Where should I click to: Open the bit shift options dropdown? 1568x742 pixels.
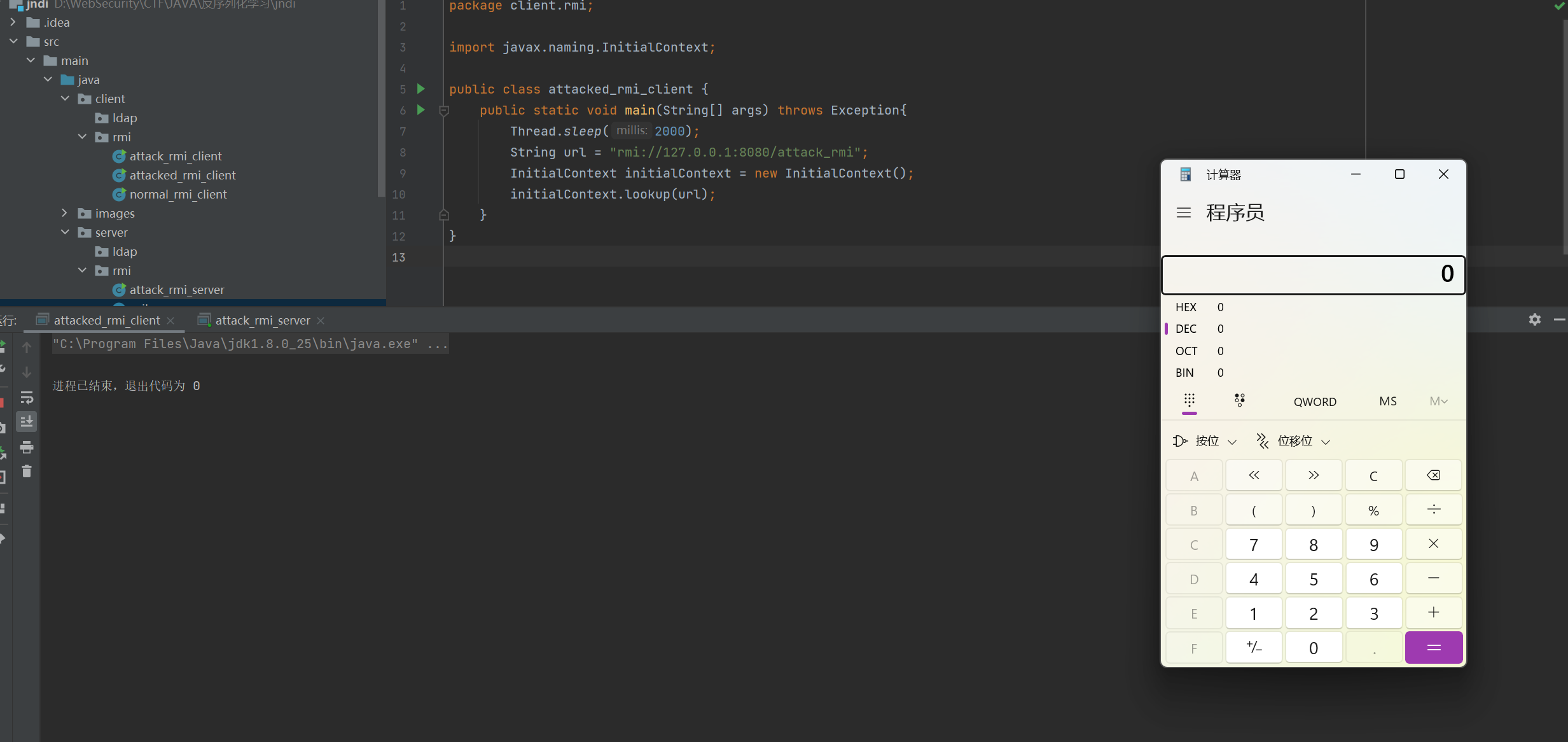(1293, 441)
